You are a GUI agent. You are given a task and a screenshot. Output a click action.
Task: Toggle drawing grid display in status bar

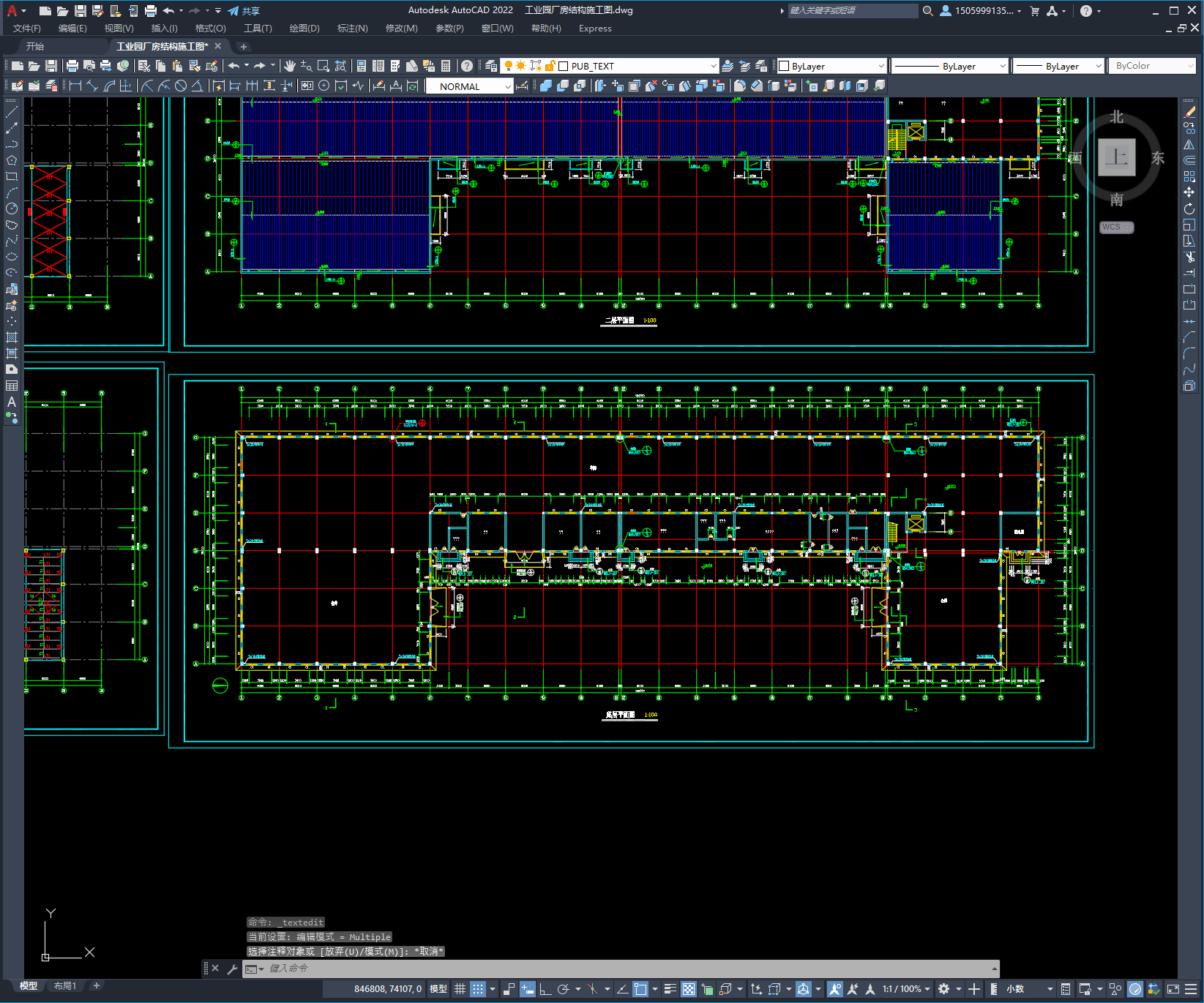[x=460, y=989]
